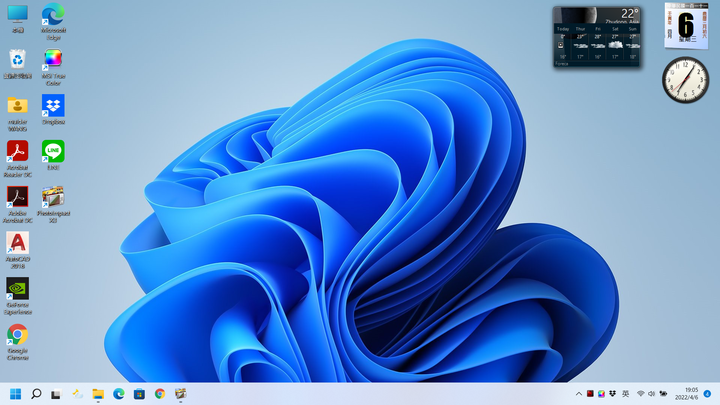This screenshot has width=720, height=405.
Task: Open the Windows Start menu
Action: pyautogui.click(x=16, y=394)
